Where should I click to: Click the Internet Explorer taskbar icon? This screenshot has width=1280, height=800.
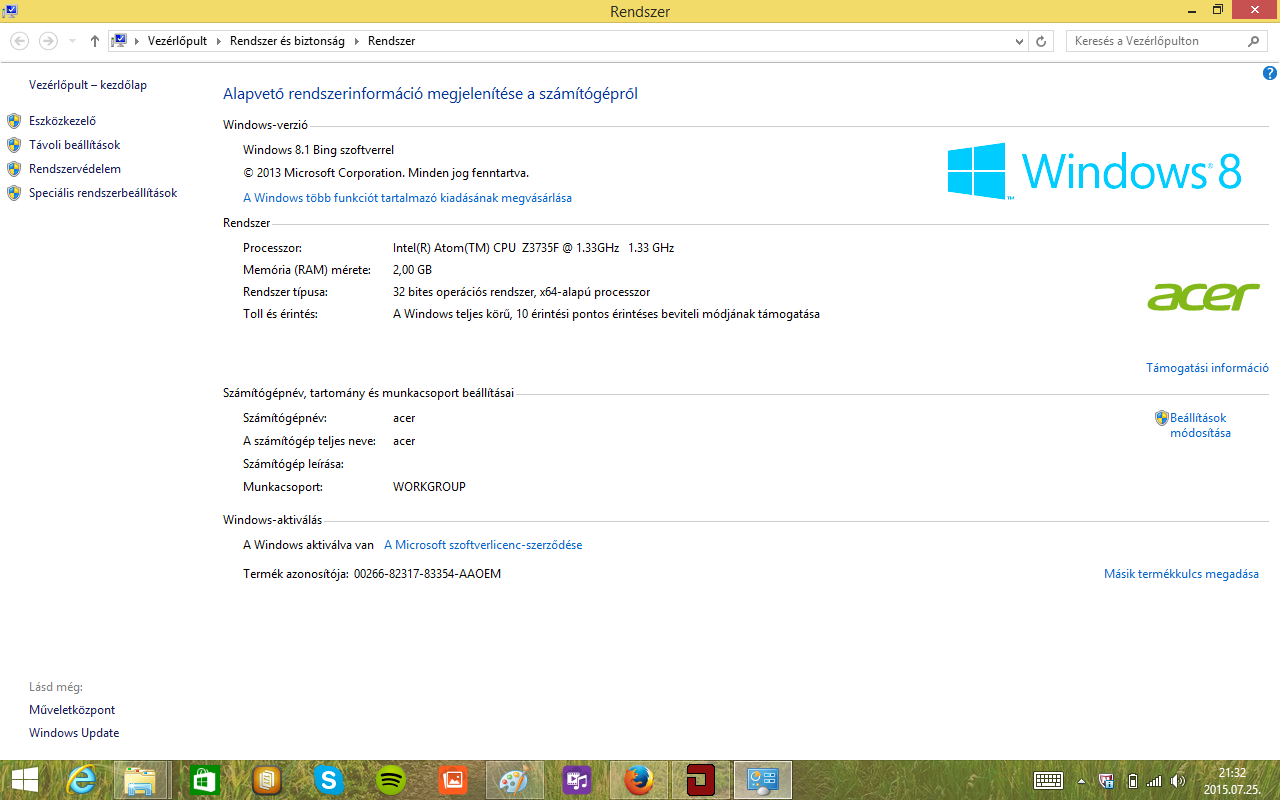[x=80, y=780]
